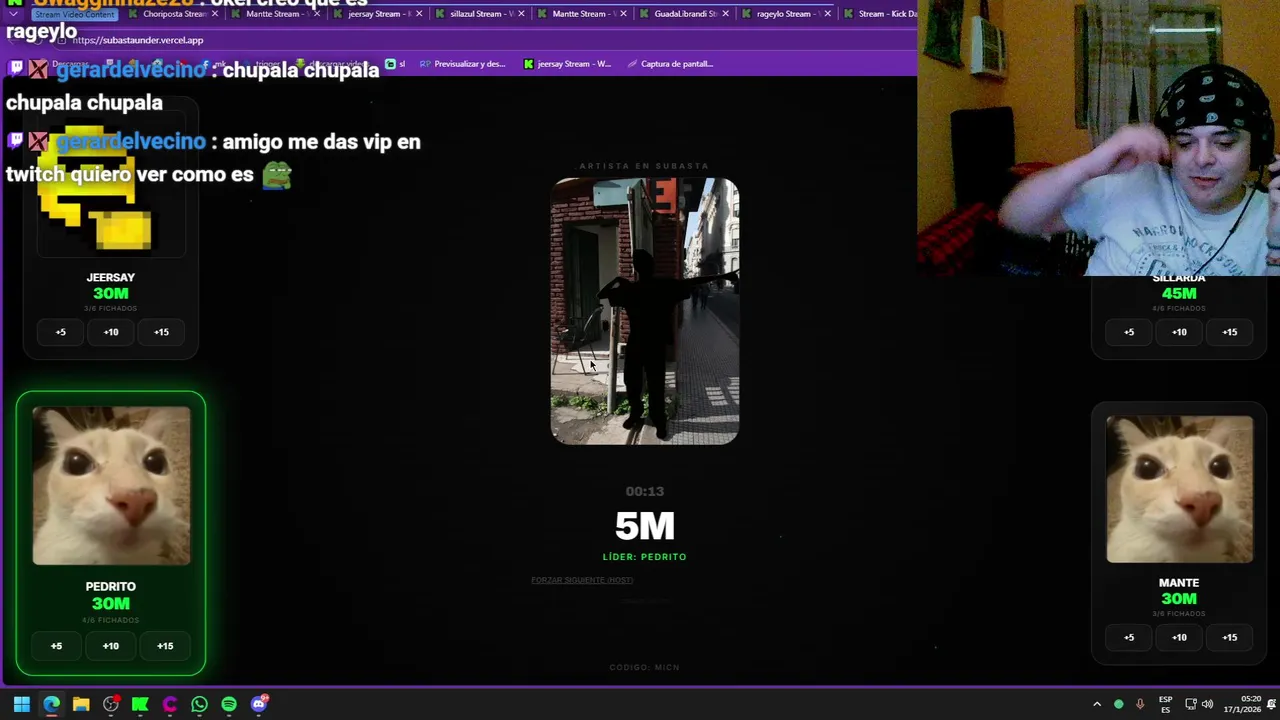Close the sillazul Stream tab
Image resolution: width=1280 pixels, height=720 pixels.
coord(521,14)
